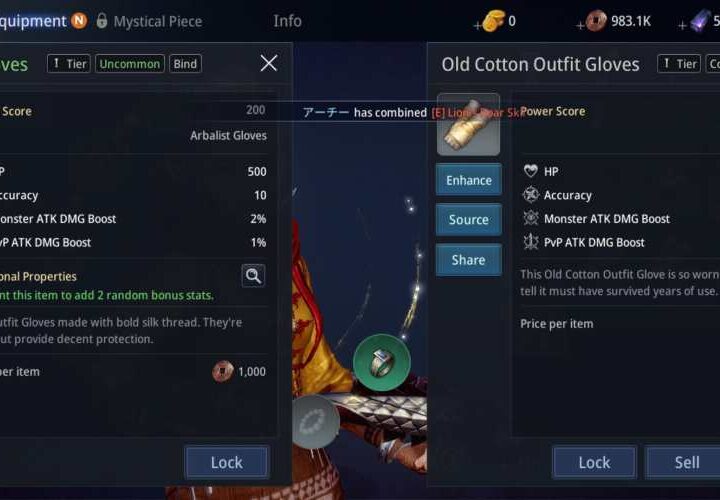The width and height of the screenshot is (720, 500).
Task: Open the Old Cotton Outfit Gloves thumbnail
Action: coord(468,124)
